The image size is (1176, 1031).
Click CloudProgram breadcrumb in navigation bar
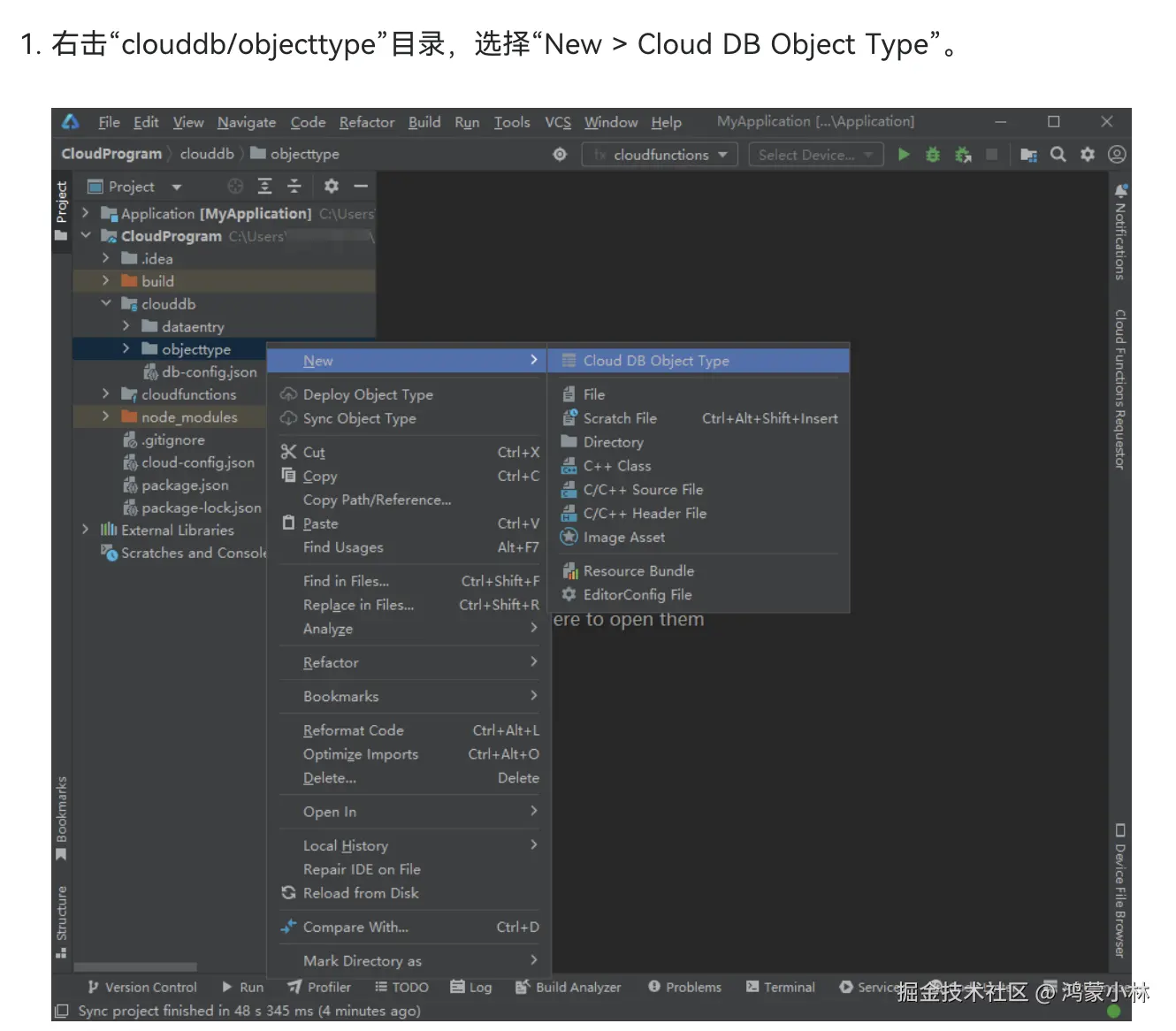[111, 154]
